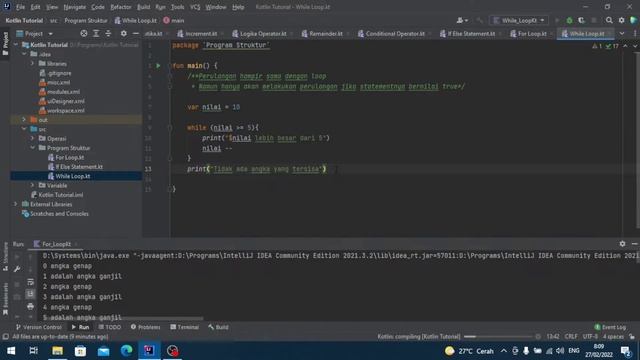Click the Build tool window button

pyautogui.click(x=218, y=327)
